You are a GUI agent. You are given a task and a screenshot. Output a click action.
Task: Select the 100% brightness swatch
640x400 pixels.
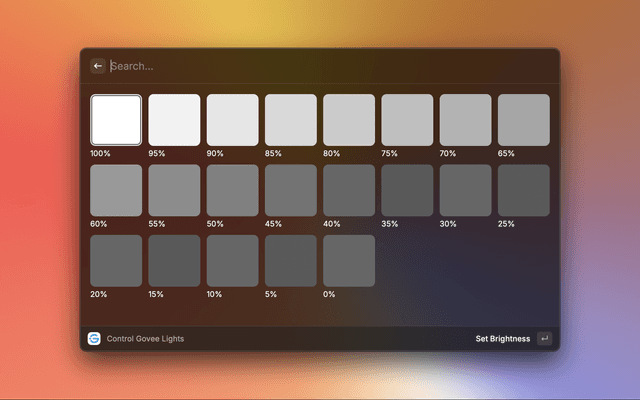[116, 120]
